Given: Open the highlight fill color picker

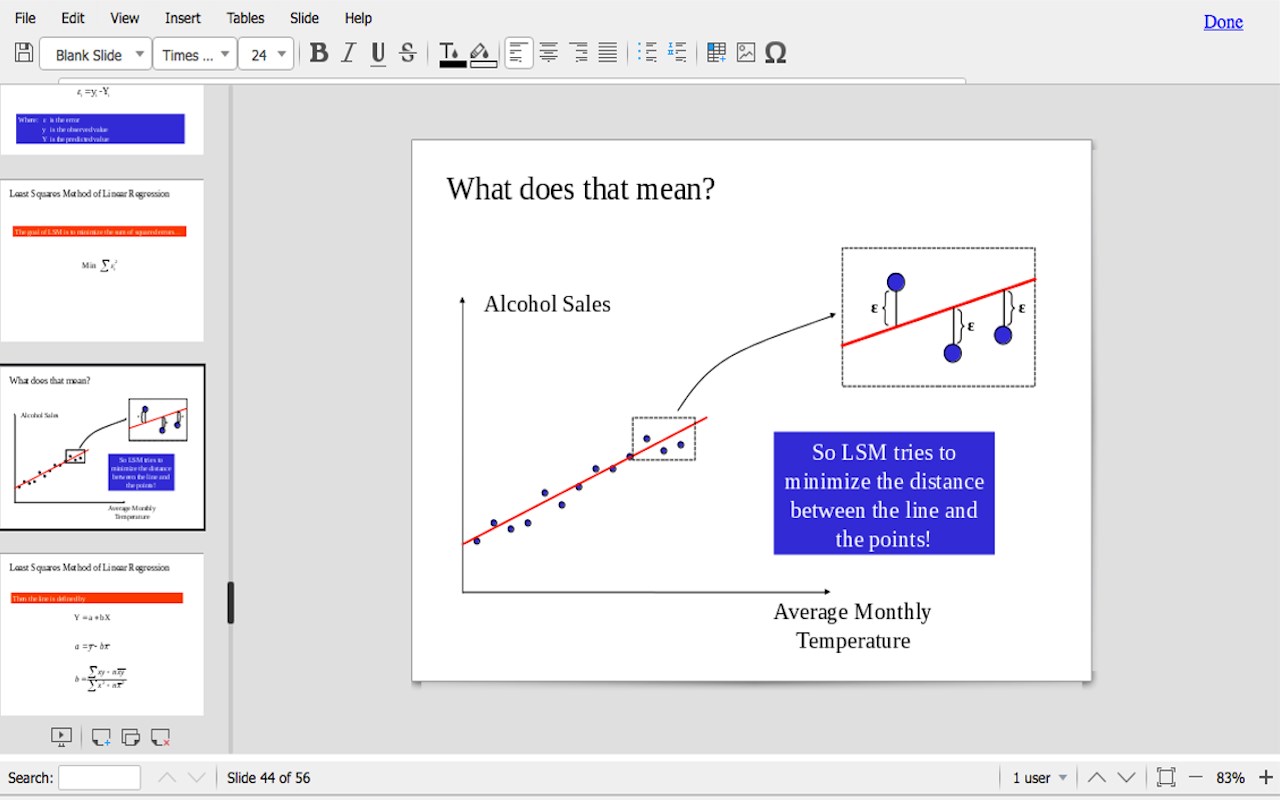Looking at the screenshot, I should tap(483, 54).
